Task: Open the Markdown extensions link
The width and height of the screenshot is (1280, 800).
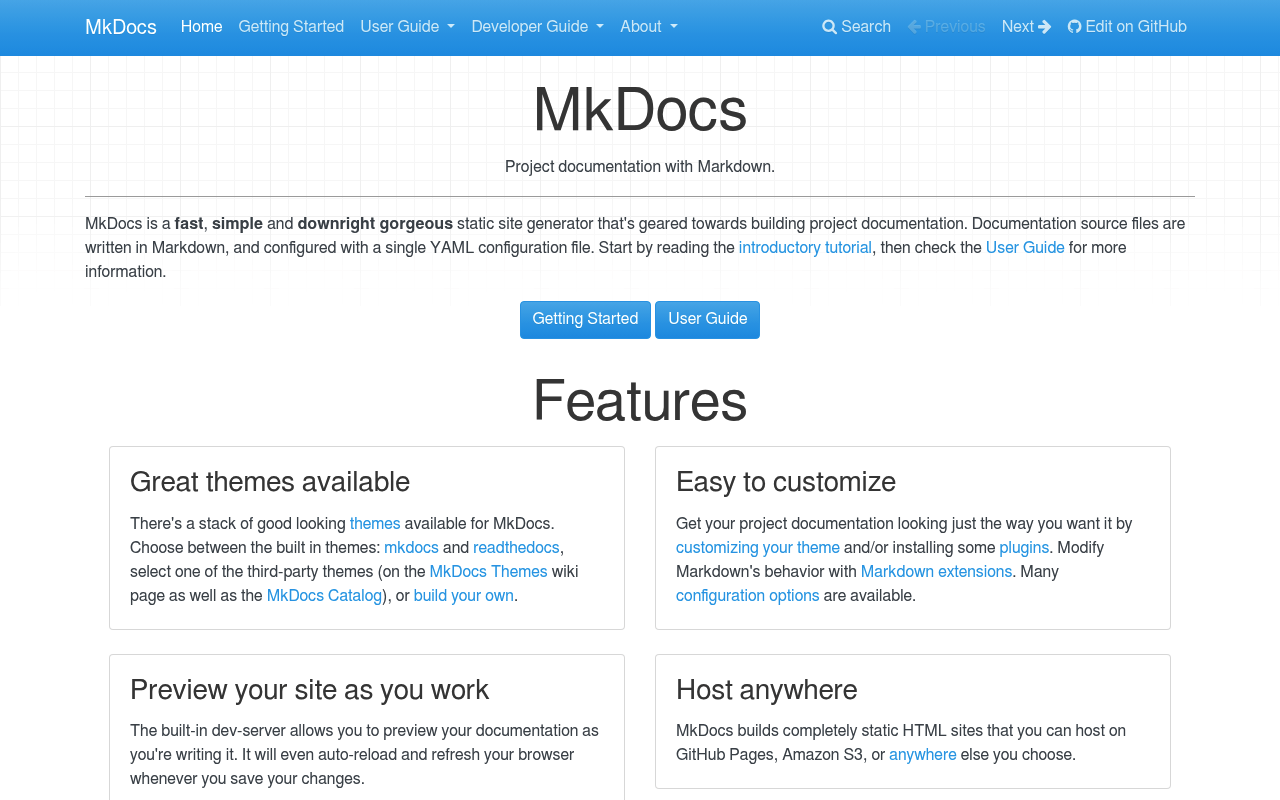Action: click(x=936, y=572)
